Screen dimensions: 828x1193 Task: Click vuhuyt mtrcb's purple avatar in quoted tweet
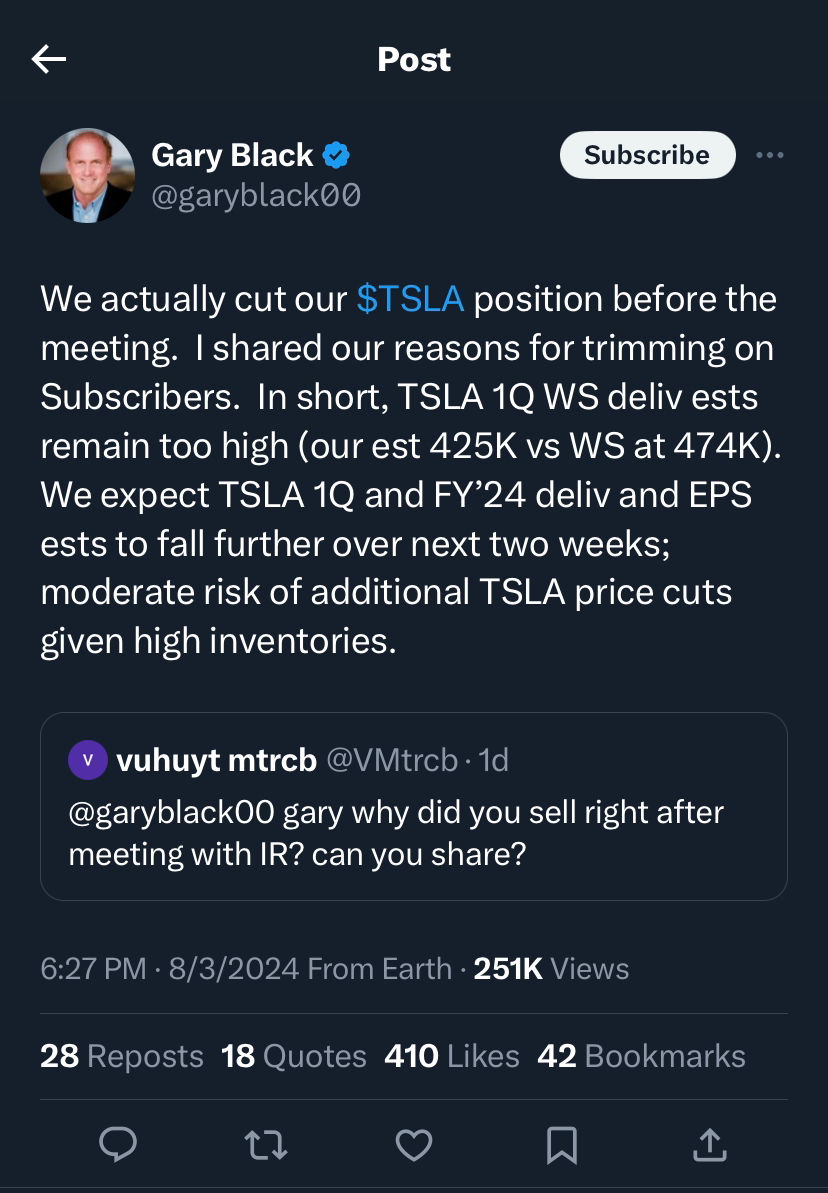88,760
